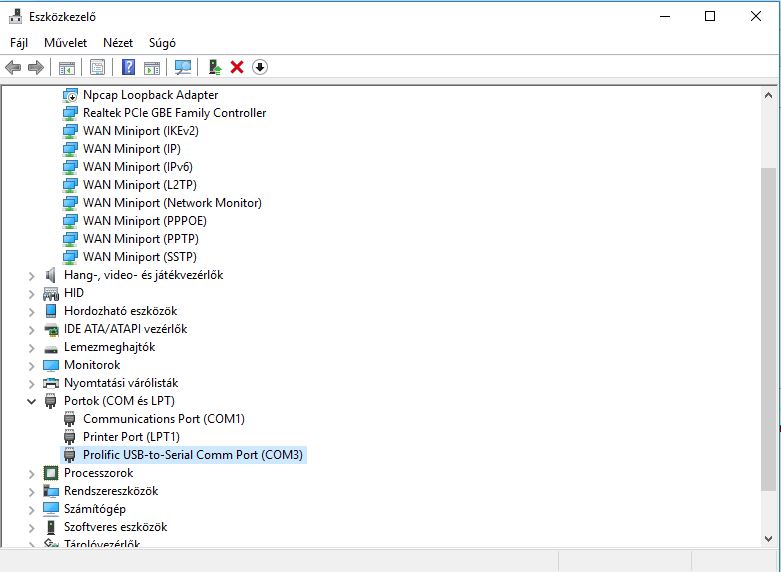Click the red X uninstall device icon
The image size is (781, 572).
(237, 67)
